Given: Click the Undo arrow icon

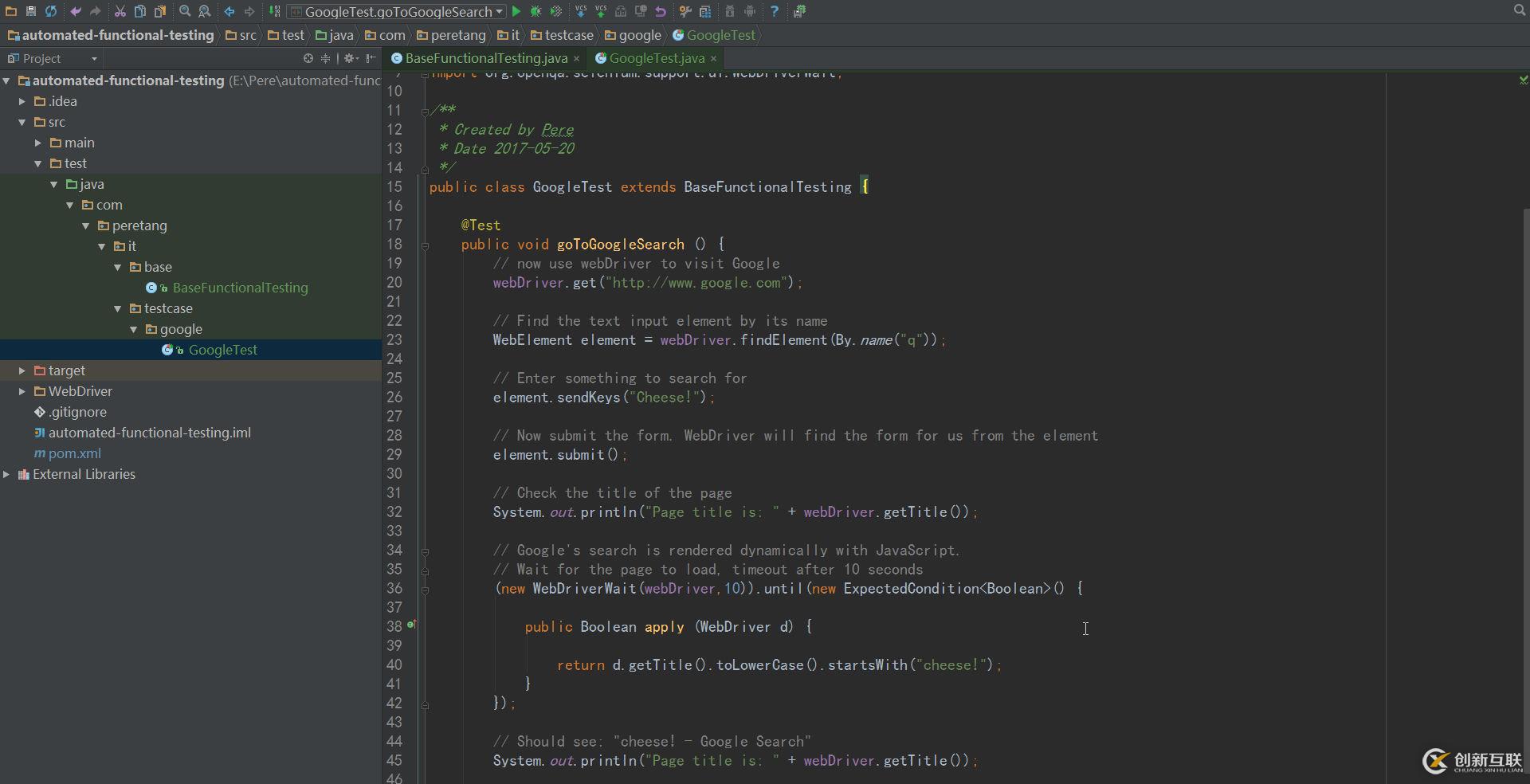Looking at the screenshot, I should tap(76, 11).
